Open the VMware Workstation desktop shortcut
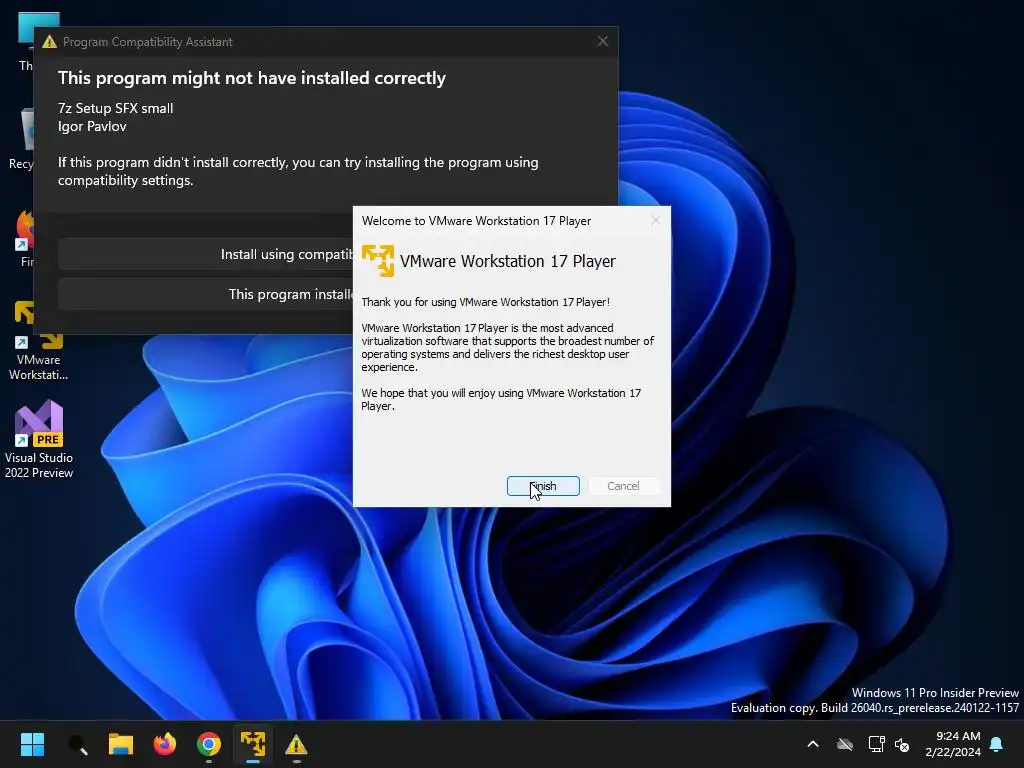 38,341
